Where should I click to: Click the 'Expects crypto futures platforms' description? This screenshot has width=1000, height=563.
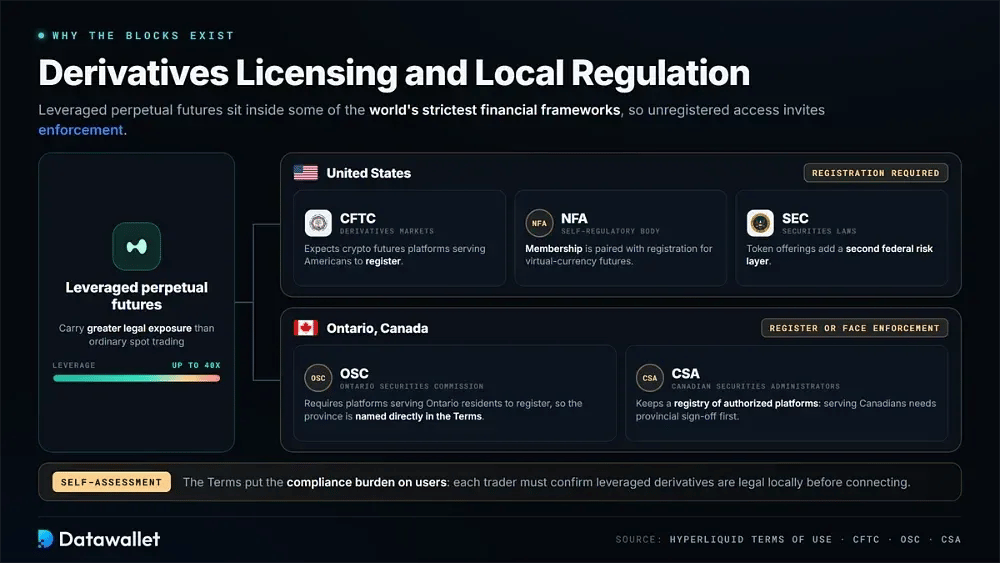(x=394, y=255)
